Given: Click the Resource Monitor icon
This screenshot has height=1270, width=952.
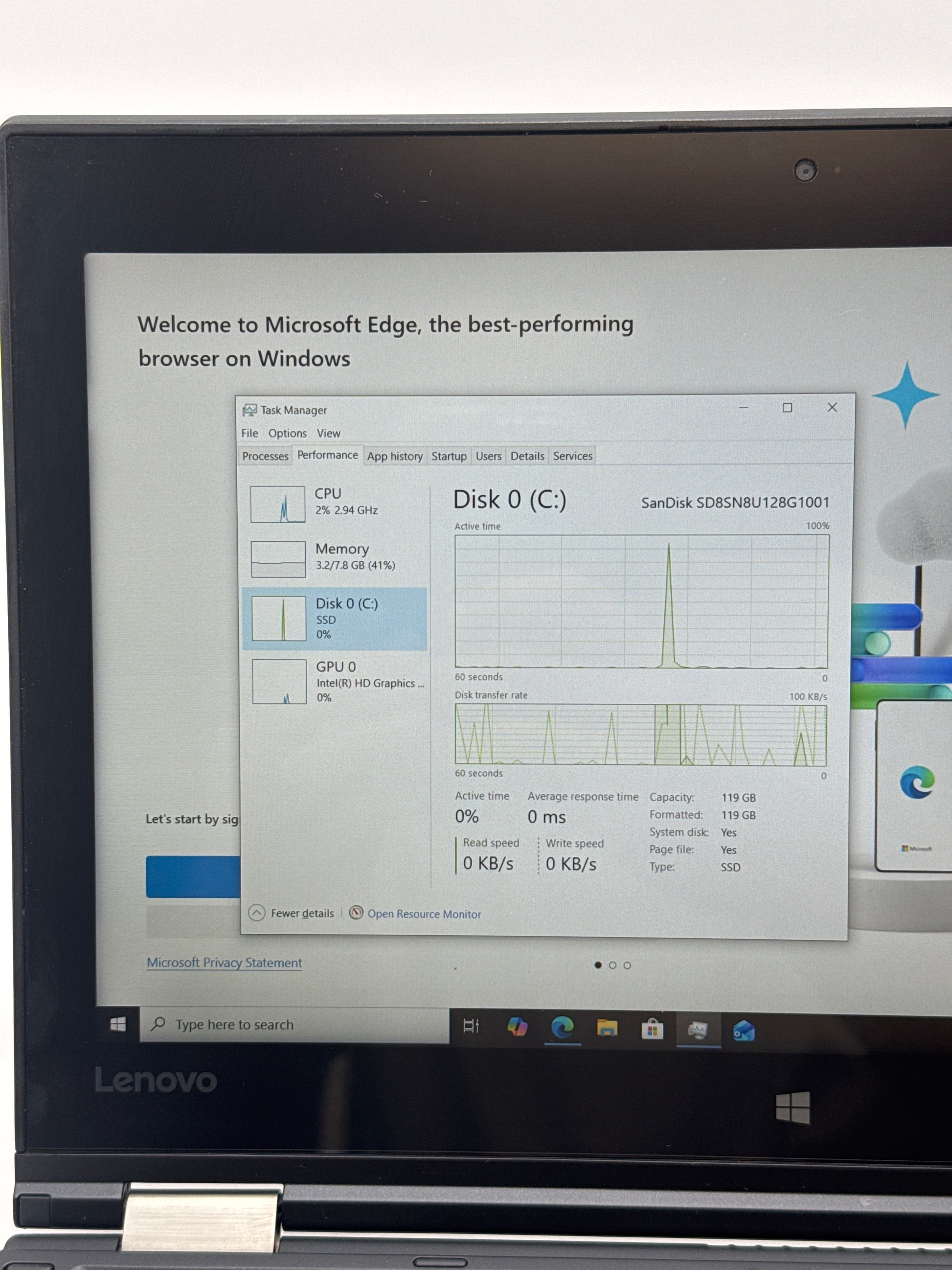Looking at the screenshot, I should [x=356, y=913].
